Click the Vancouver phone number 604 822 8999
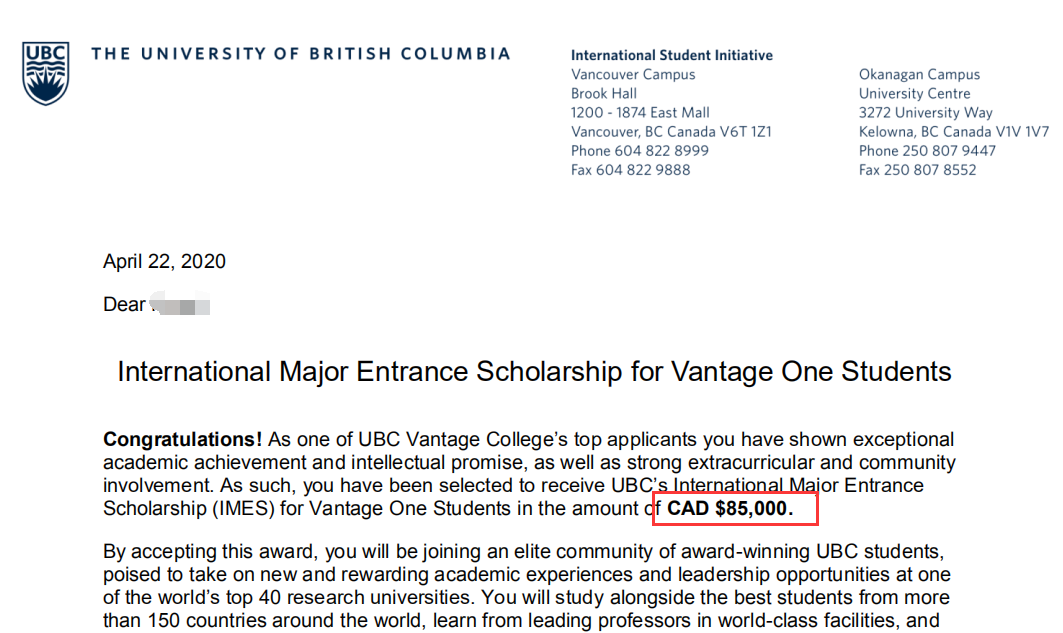 pos(662,150)
